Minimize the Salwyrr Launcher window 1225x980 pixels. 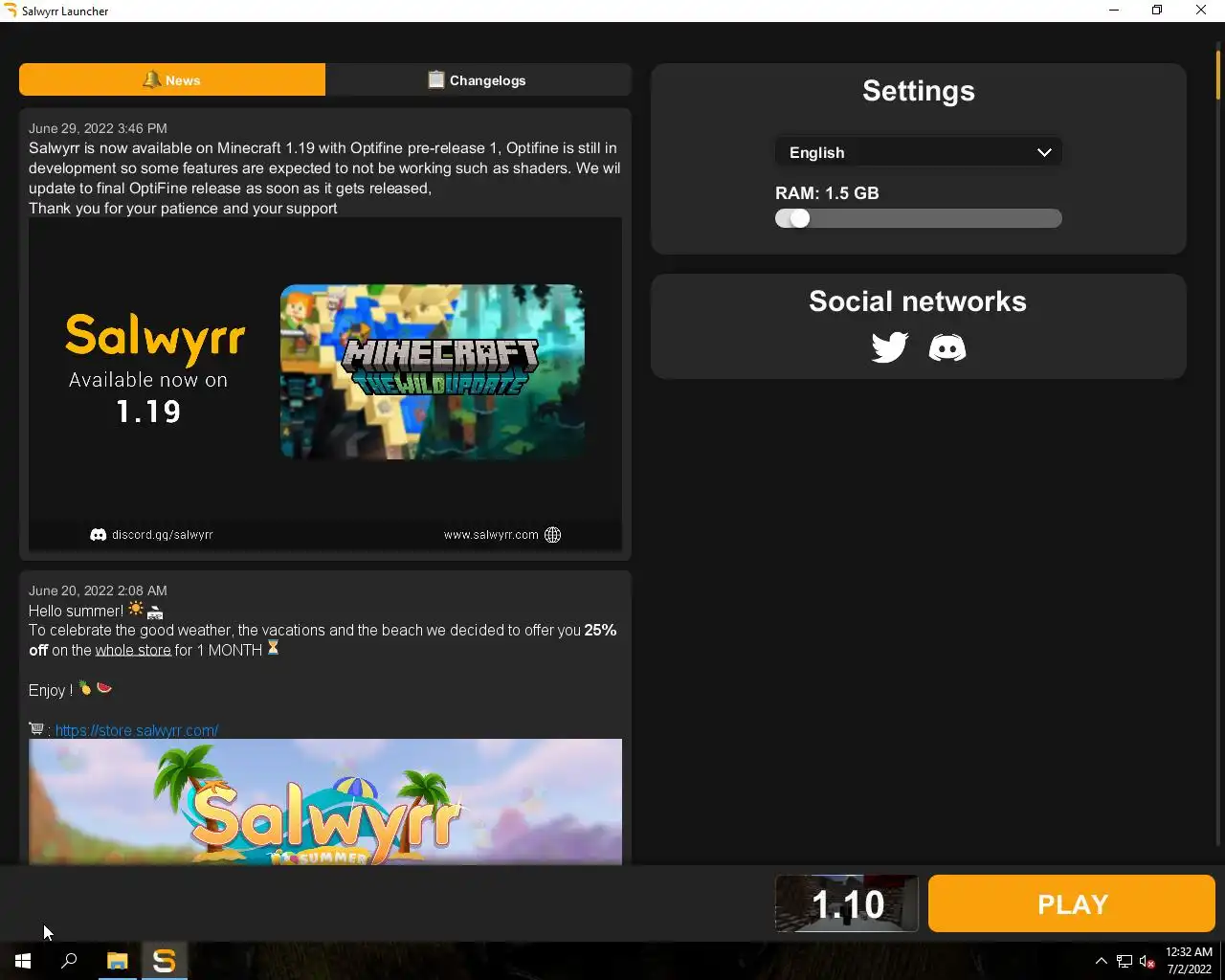click(1114, 11)
